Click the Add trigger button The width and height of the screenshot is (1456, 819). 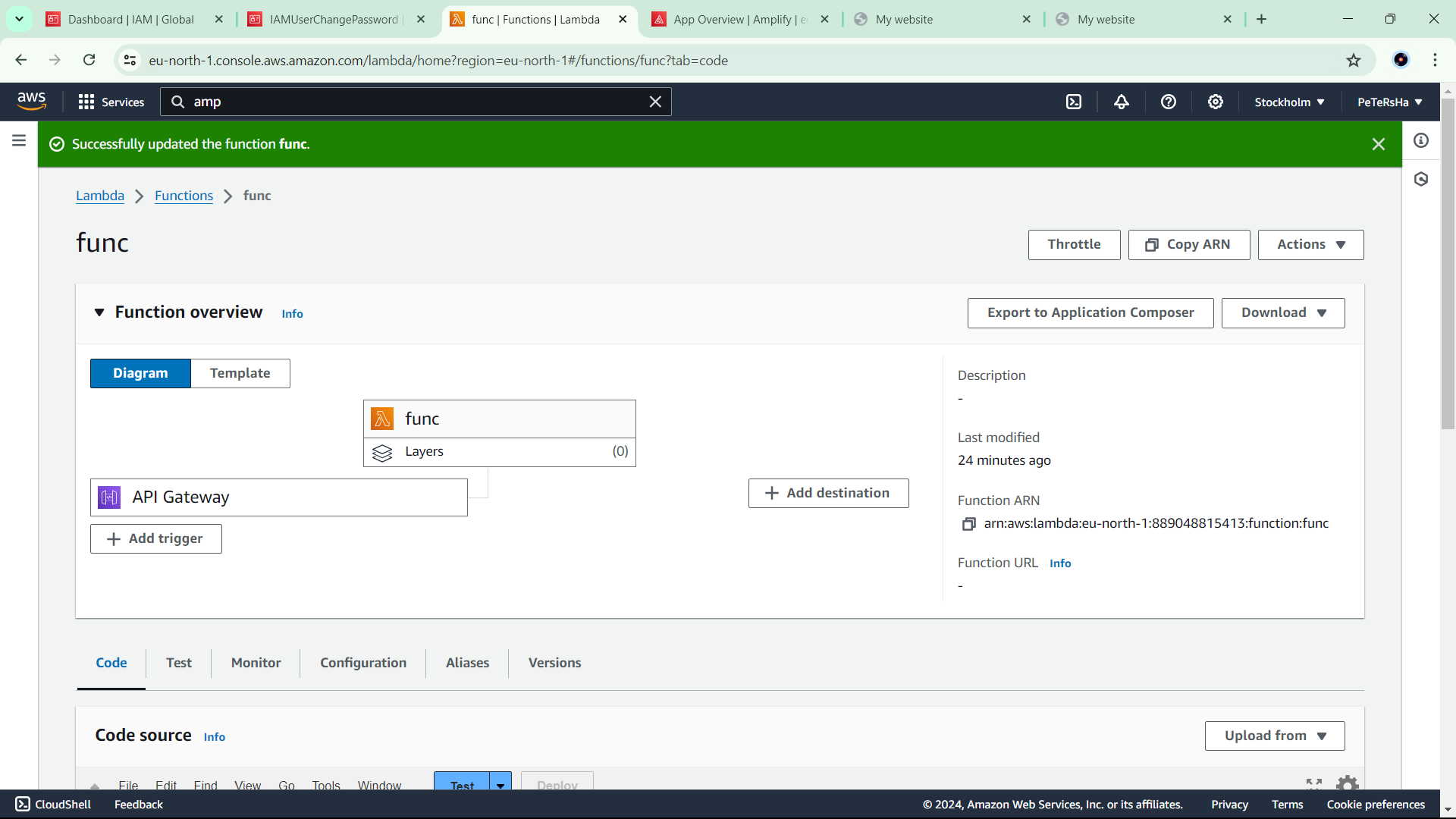click(156, 538)
